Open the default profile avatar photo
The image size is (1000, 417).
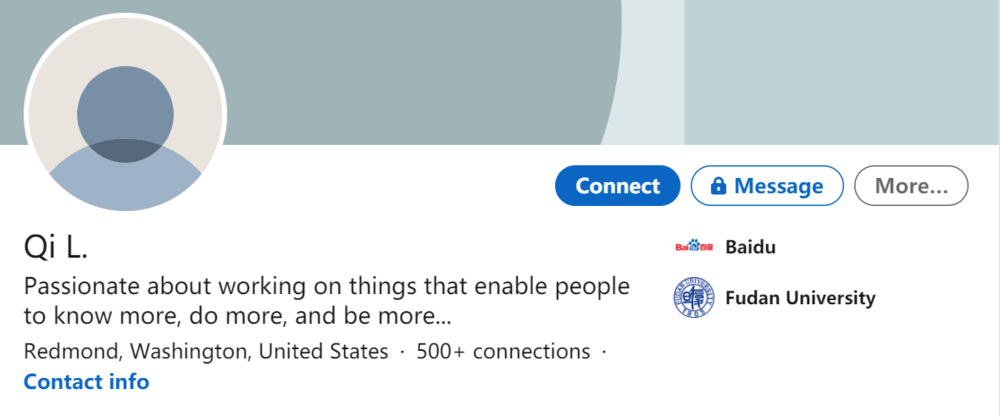[x=126, y=112]
